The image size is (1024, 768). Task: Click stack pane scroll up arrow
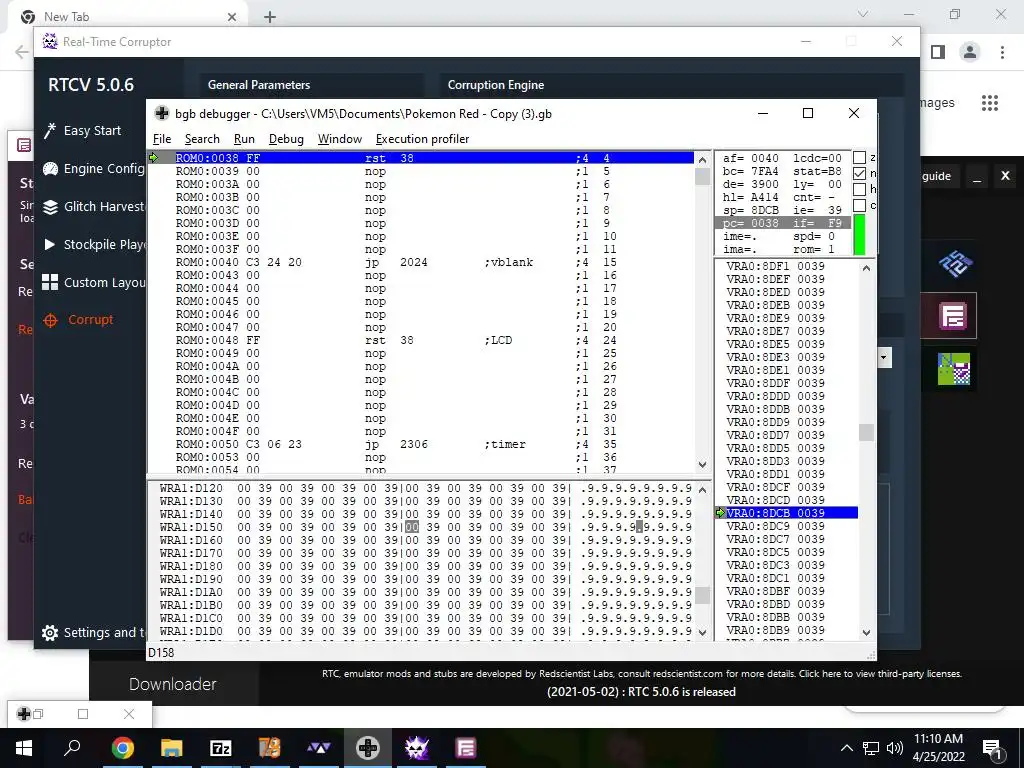coord(867,268)
